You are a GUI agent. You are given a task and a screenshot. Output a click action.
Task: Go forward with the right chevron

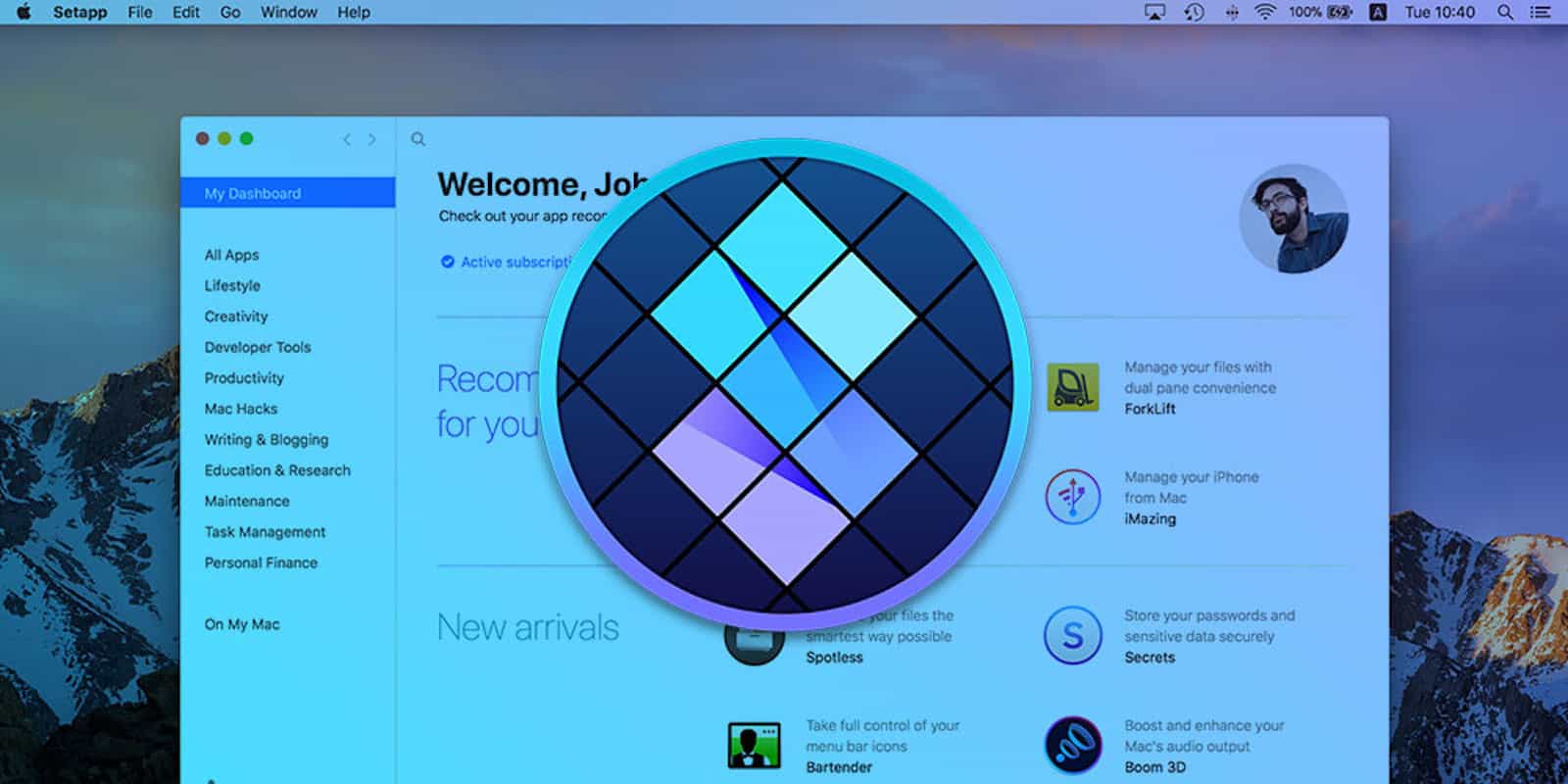372,139
